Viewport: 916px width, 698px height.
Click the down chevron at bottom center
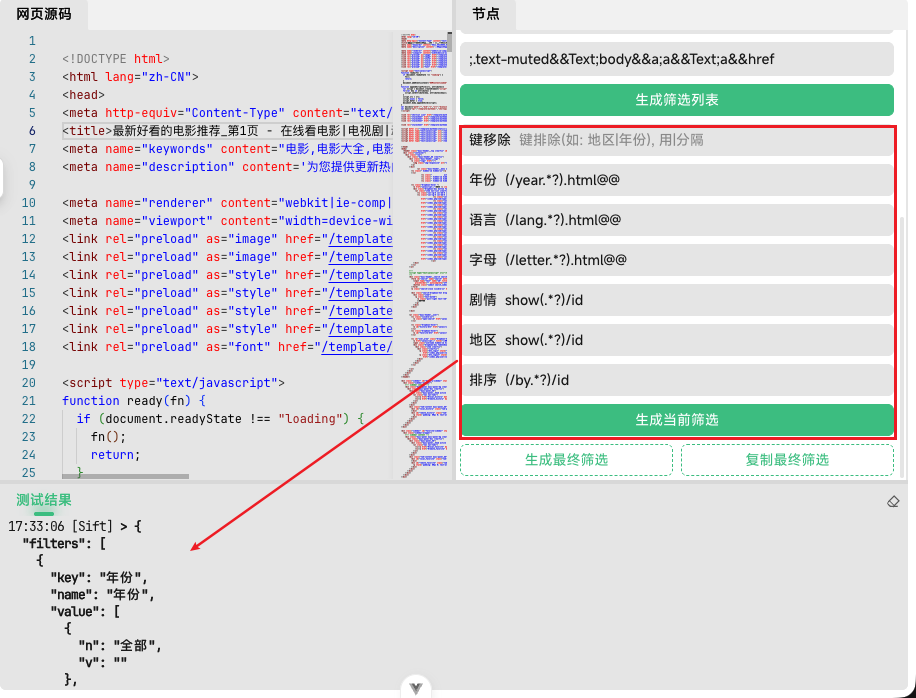coord(417,687)
